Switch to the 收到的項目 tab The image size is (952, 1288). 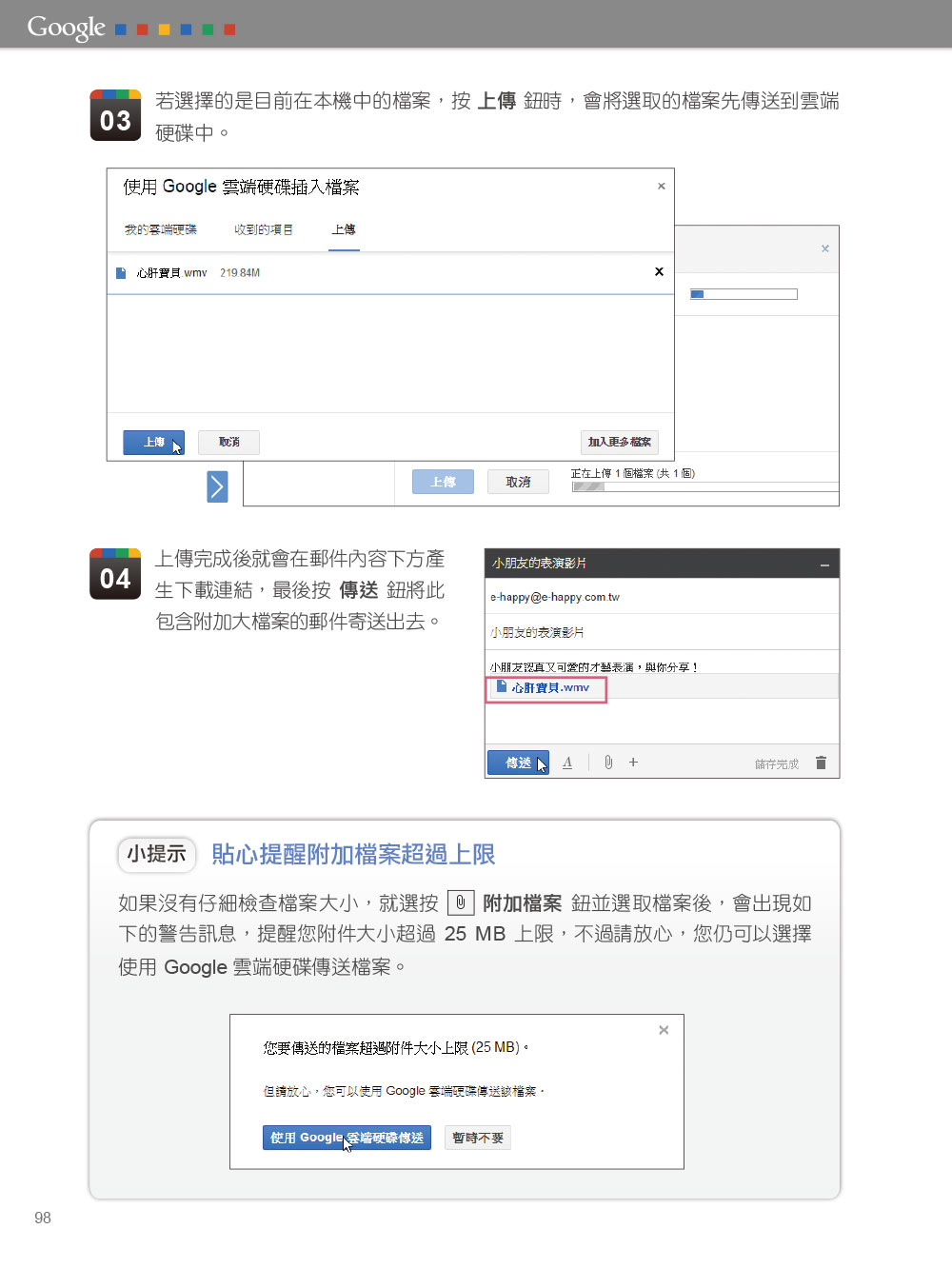(x=264, y=229)
